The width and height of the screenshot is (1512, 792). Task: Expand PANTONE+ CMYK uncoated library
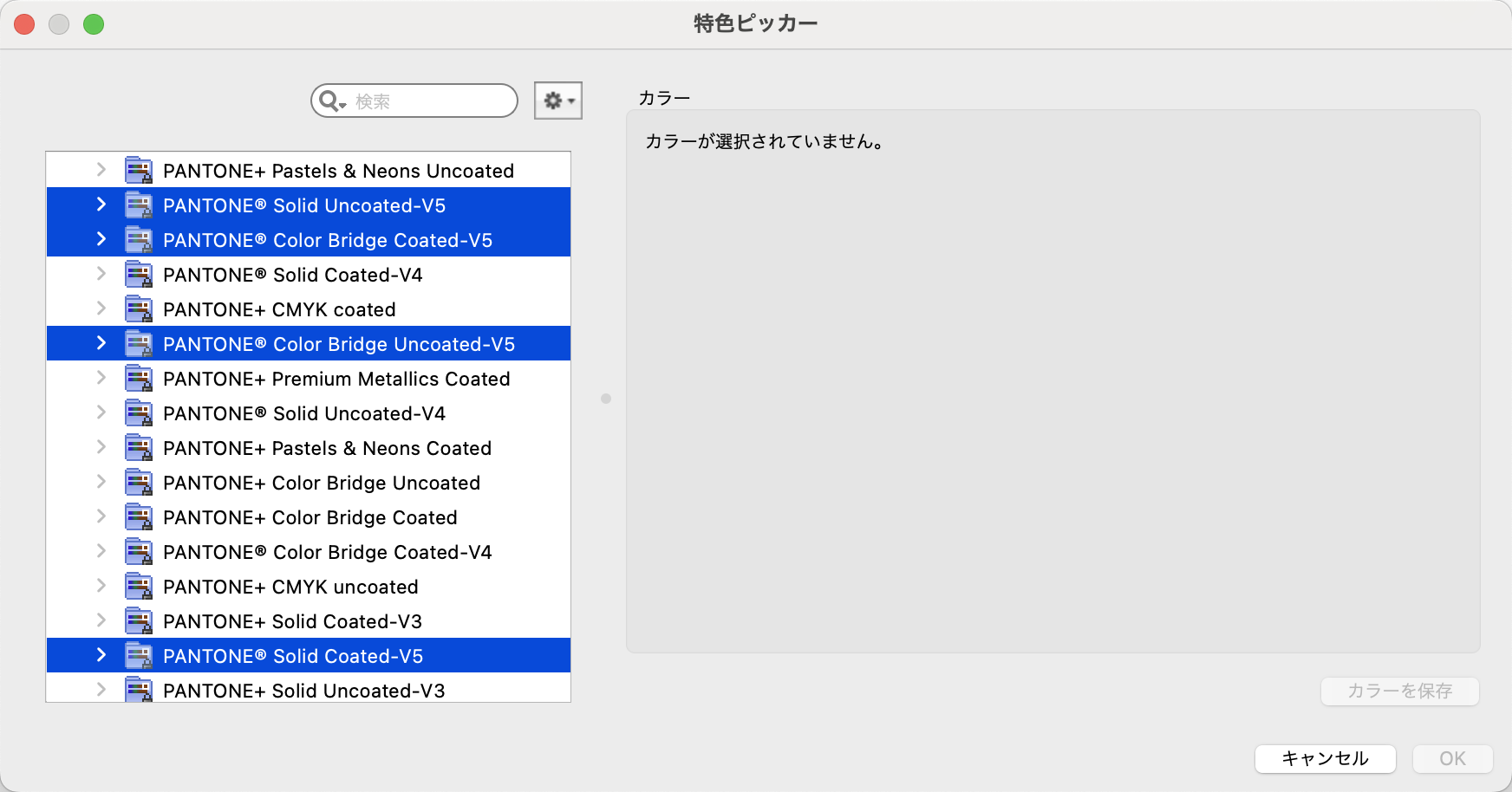tap(101, 586)
